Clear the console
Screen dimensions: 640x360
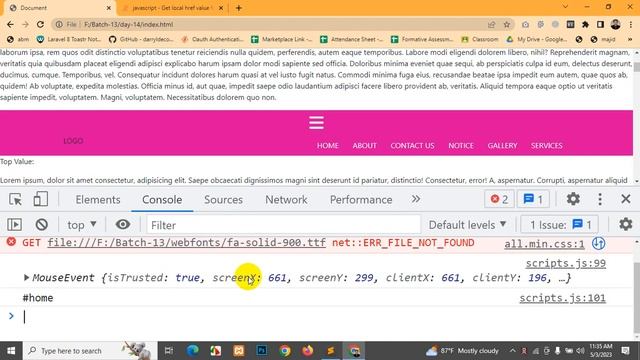(42, 224)
